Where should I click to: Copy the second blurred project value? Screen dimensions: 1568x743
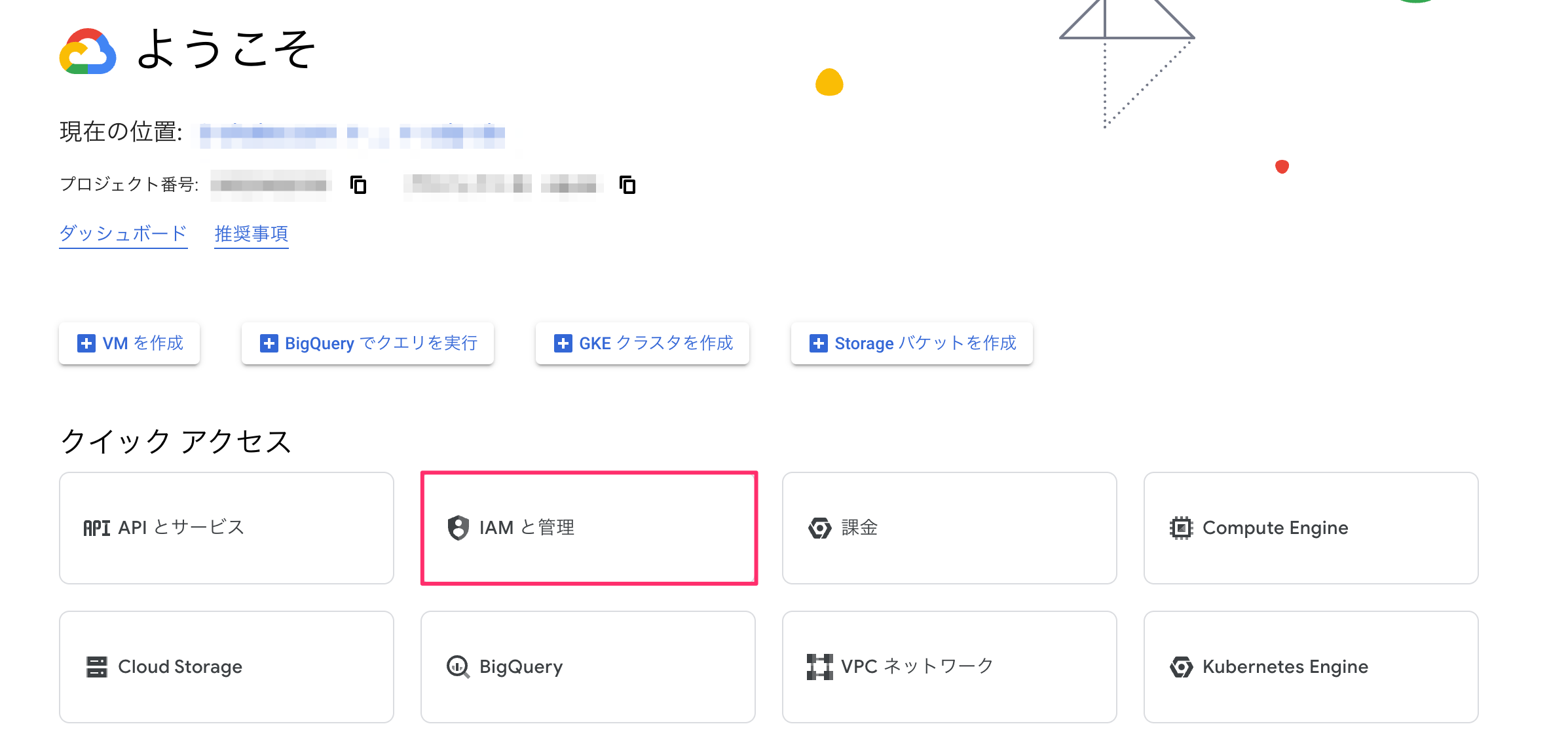(x=627, y=185)
